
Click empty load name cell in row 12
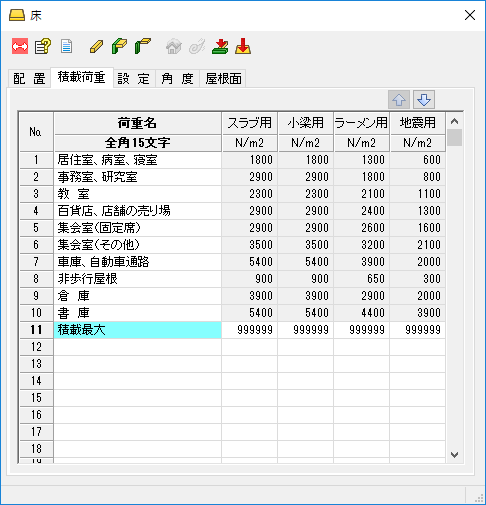click(x=138, y=347)
